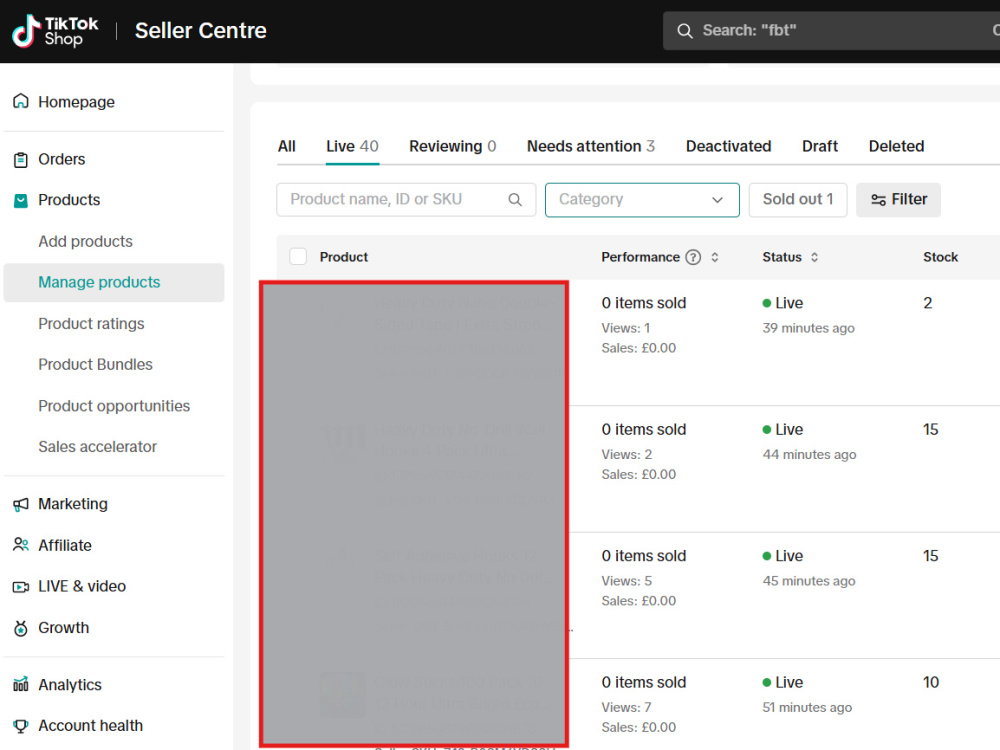
Task: Switch to the Live 40 tab
Action: [x=353, y=146]
